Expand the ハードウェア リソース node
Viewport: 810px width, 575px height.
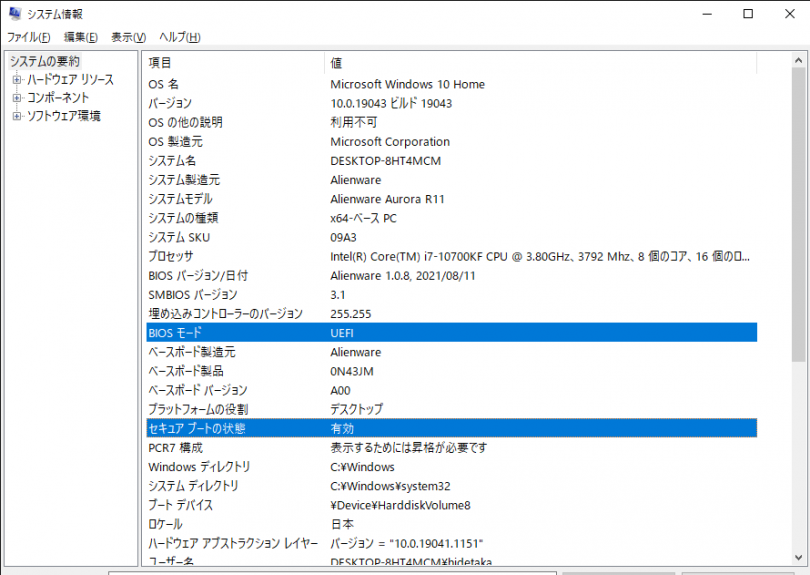pos(17,80)
